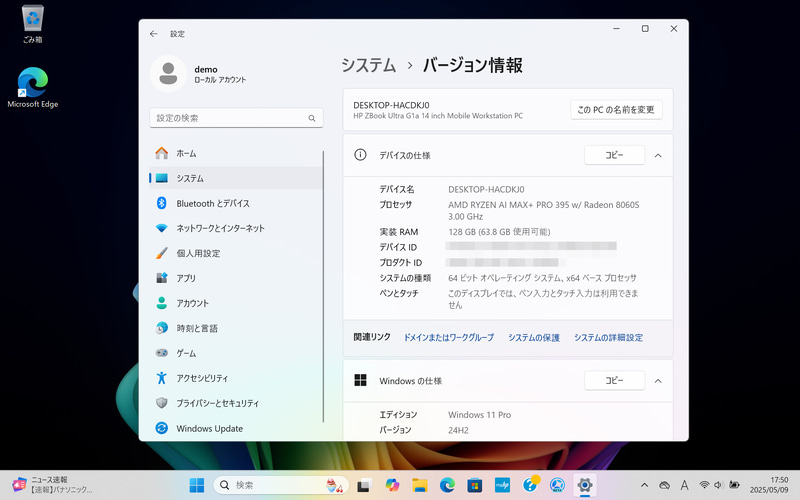Image resolution: width=800 pixels, height=500 pixels.
Task: Open ホーム in the settings sidebar
Action: [236, 153]
